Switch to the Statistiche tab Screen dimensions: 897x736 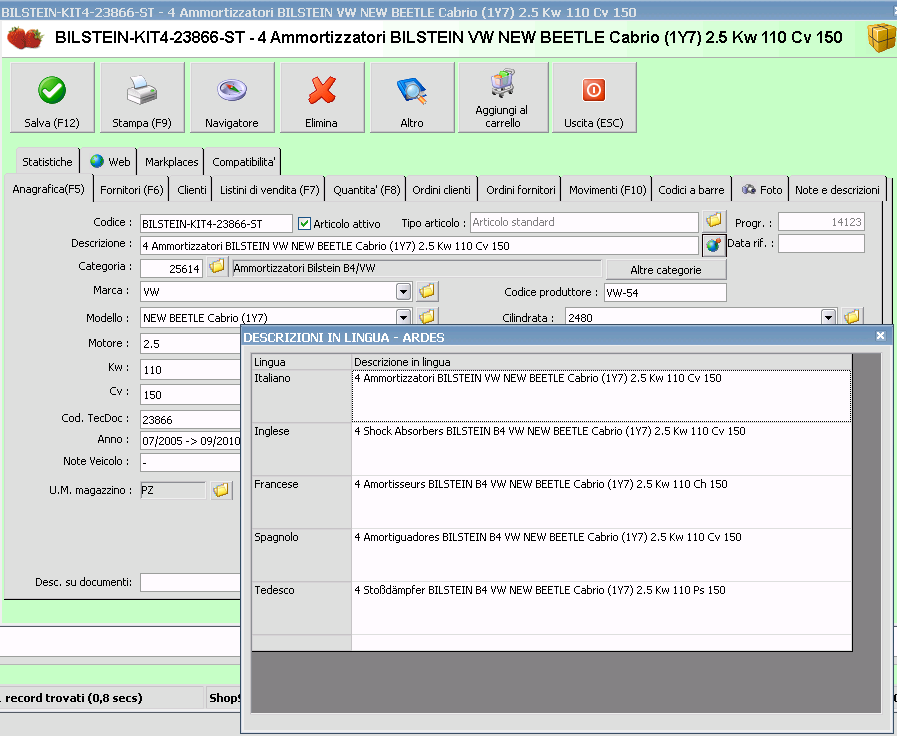pos(47,162)
